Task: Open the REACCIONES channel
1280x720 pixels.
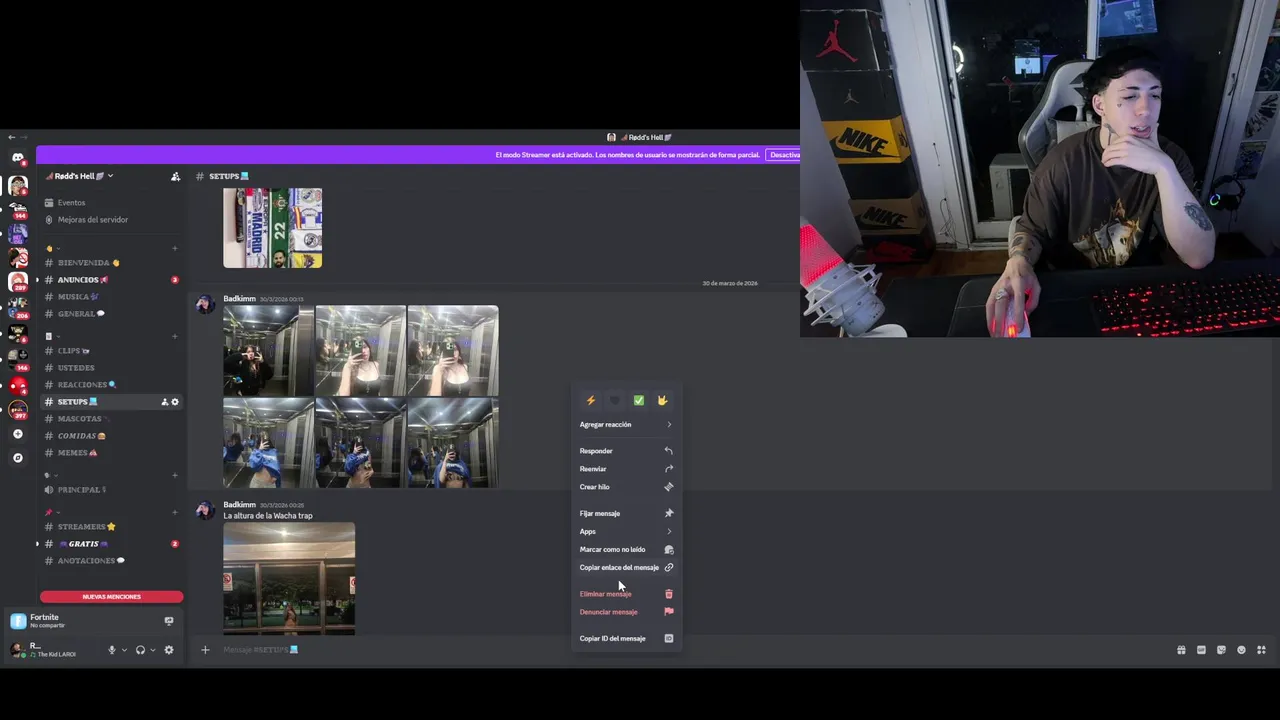Action: point(111,385)
